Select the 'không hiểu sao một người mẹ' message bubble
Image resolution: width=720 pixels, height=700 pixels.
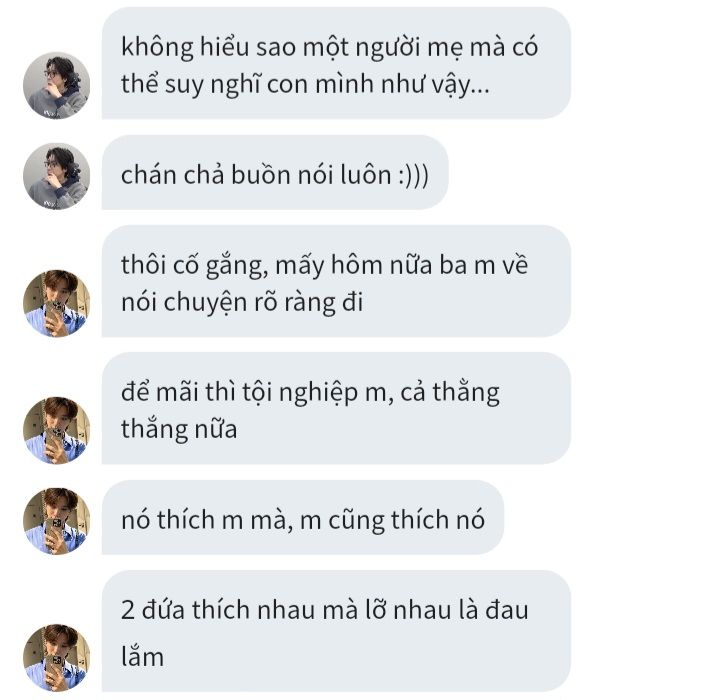point(336,63)
